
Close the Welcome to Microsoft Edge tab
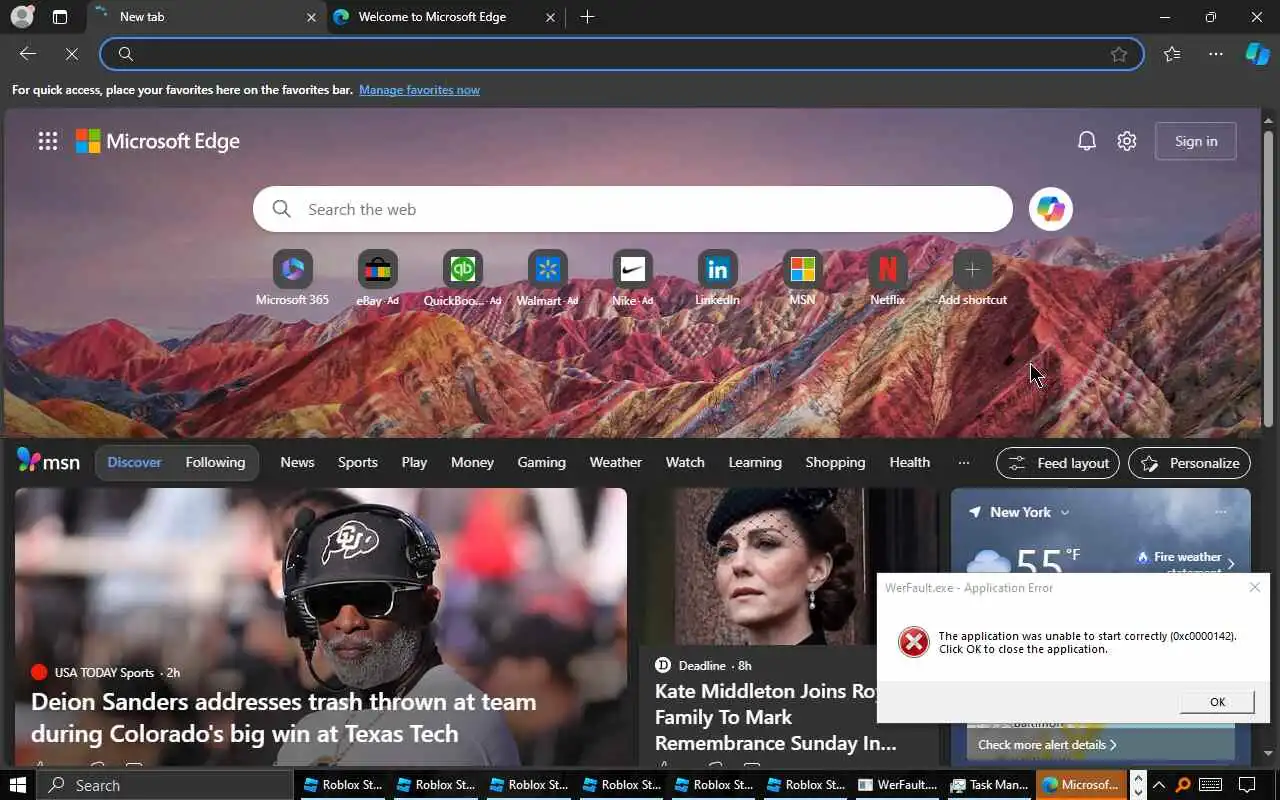[550, 17]
